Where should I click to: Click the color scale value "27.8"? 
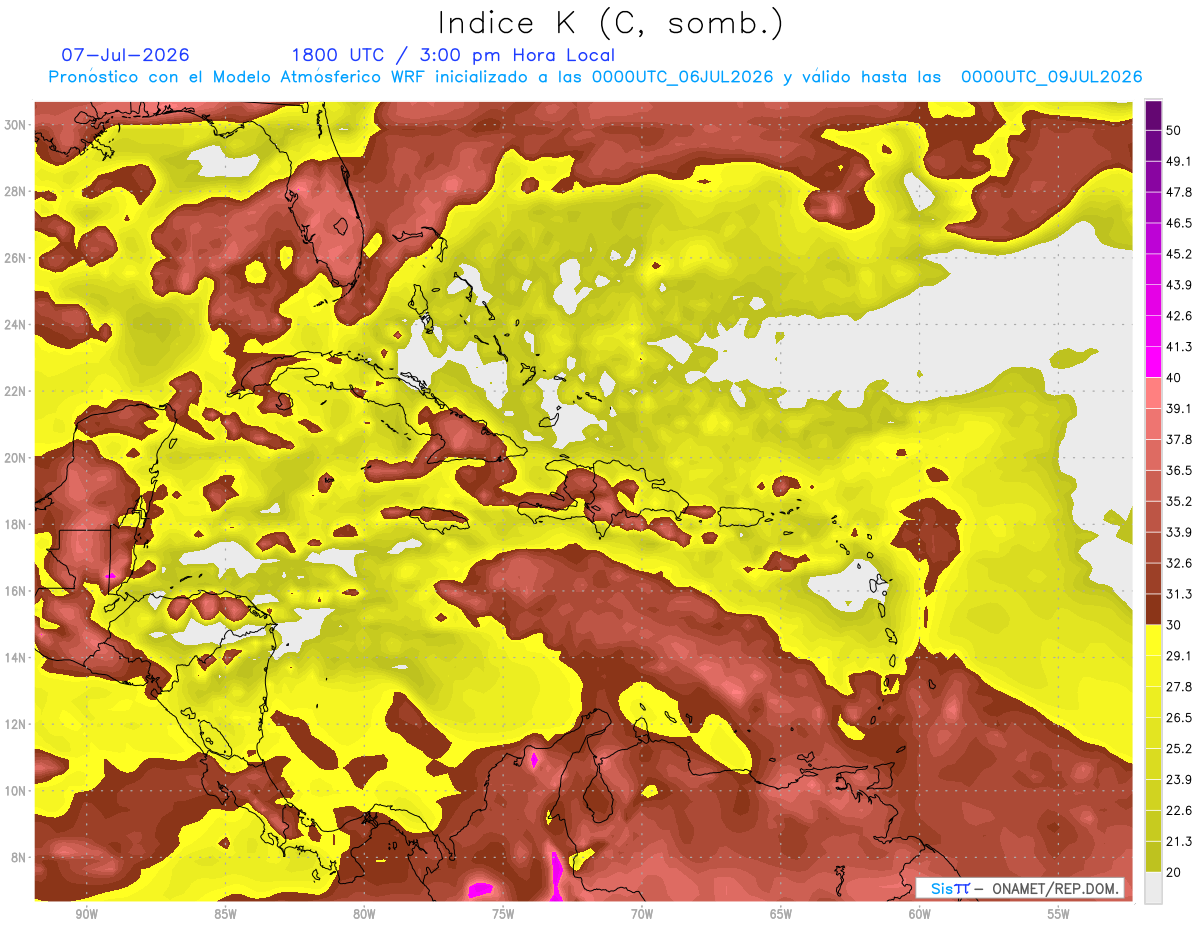1178,687
